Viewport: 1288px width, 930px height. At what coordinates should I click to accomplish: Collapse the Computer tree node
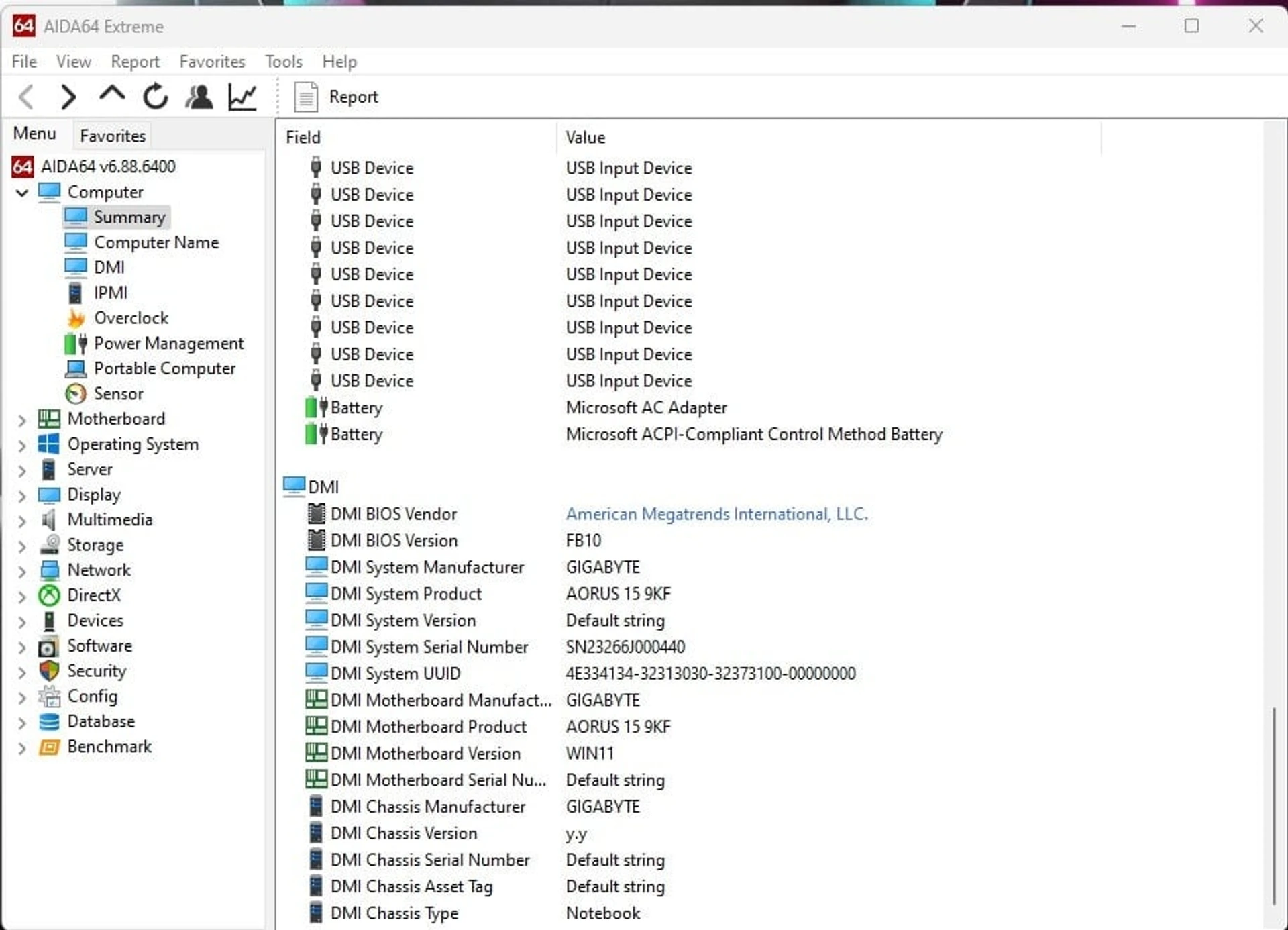pos(22,193)
